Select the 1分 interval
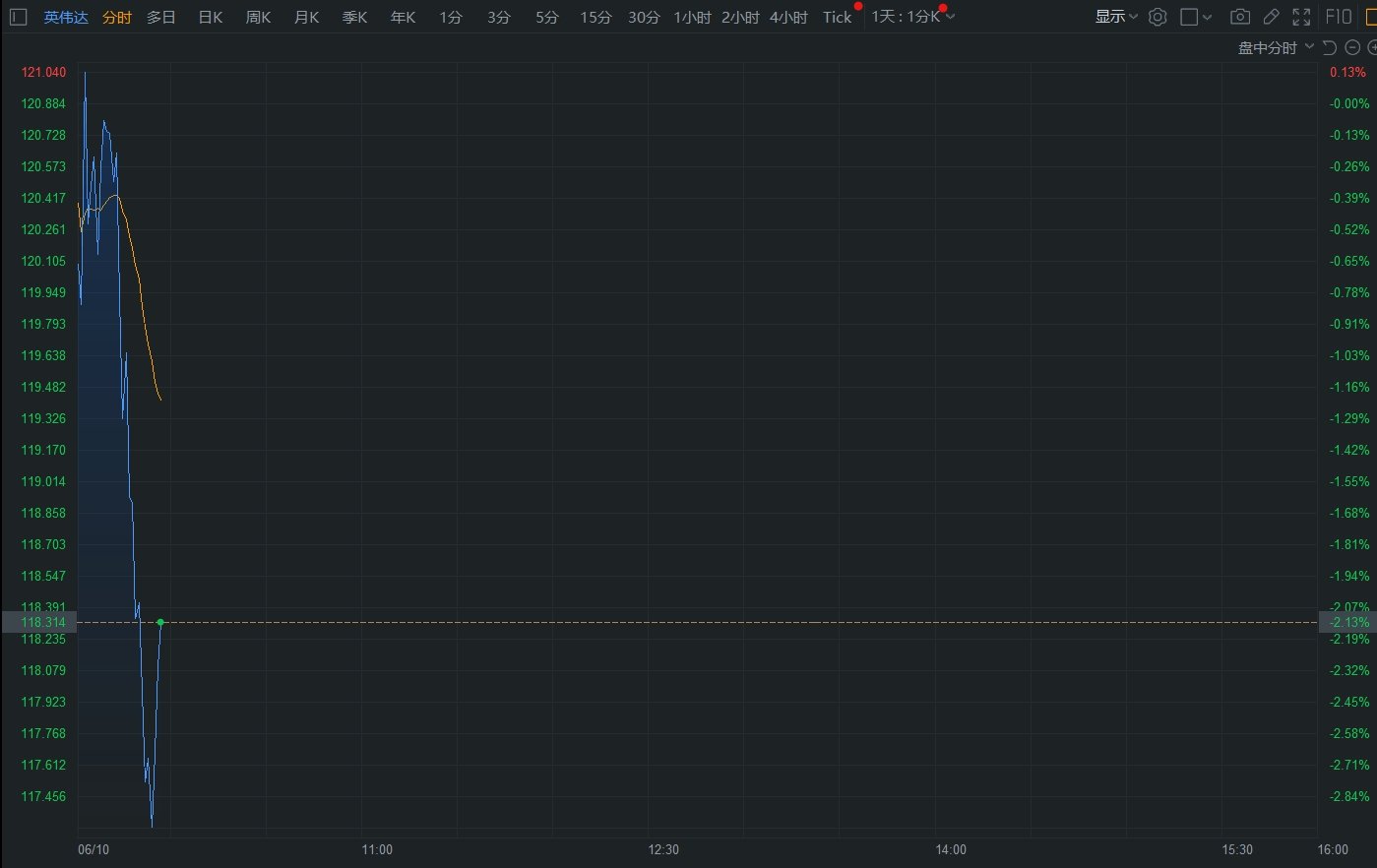Image resolution: width=1377 pixels, height=868 pixels. coord(451,17)
